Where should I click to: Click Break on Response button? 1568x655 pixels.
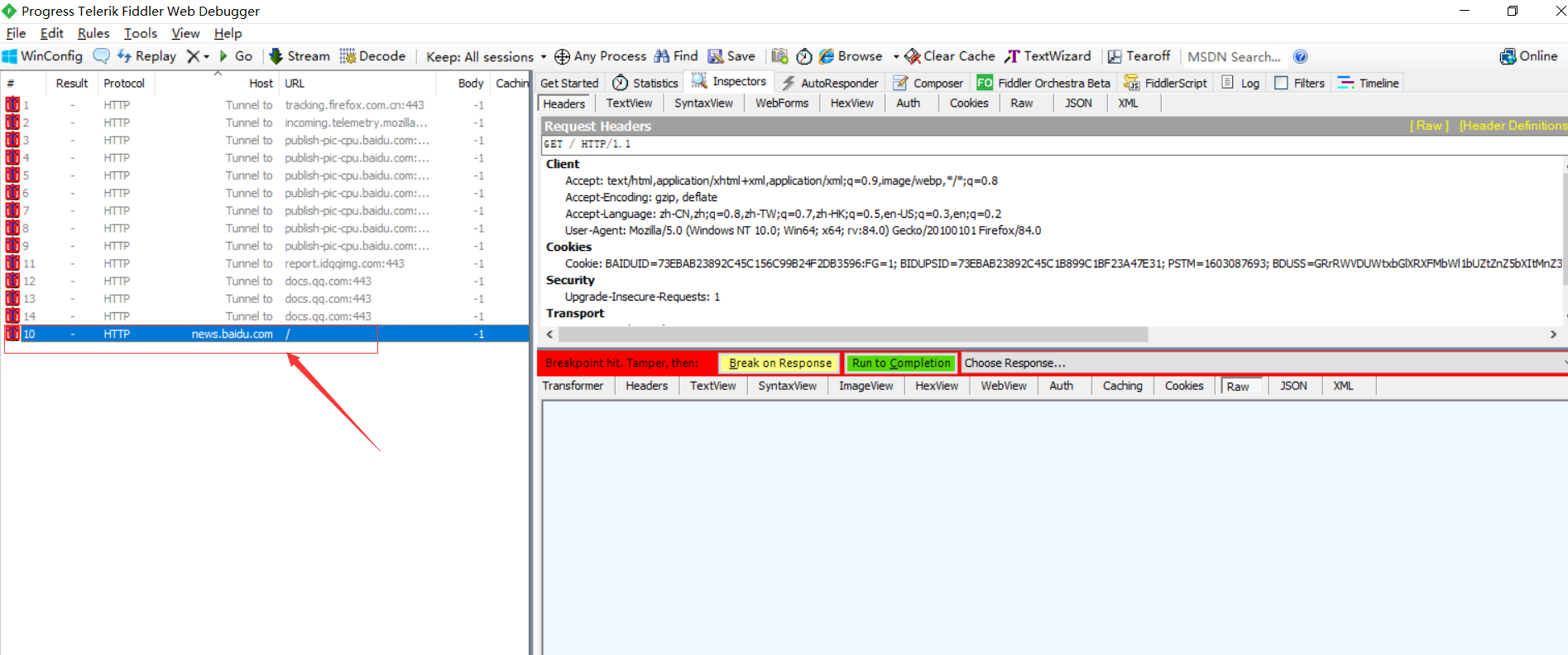click(779, 363)
